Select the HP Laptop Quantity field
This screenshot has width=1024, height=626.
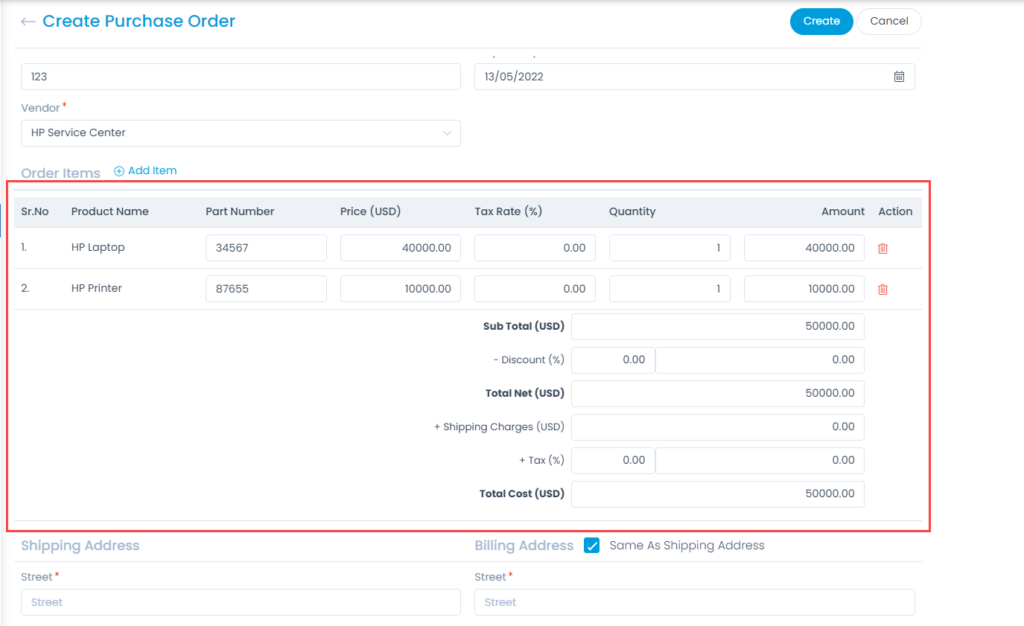pos(669,248)
